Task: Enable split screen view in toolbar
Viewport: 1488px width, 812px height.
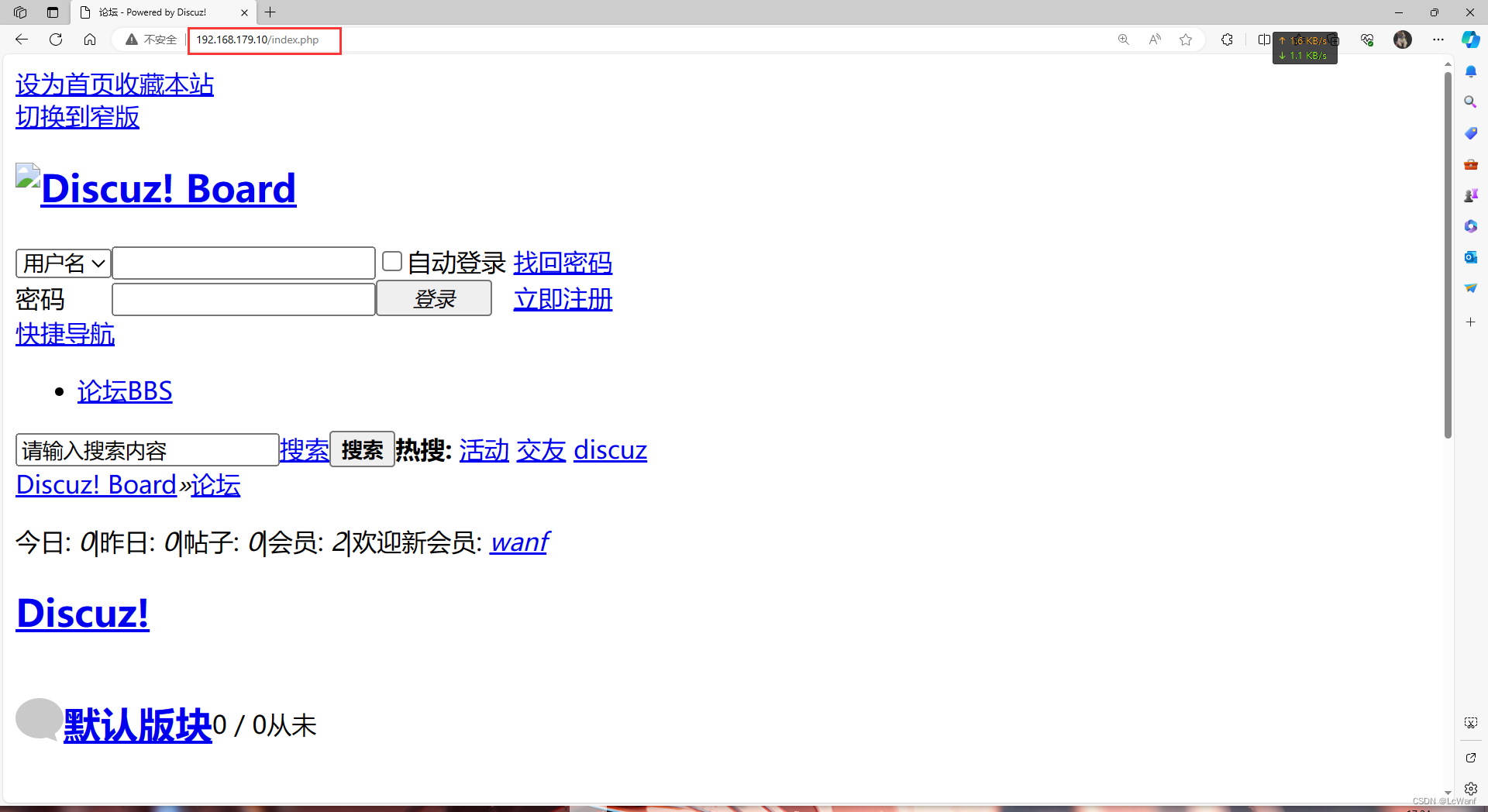Action: point(1263,40)
